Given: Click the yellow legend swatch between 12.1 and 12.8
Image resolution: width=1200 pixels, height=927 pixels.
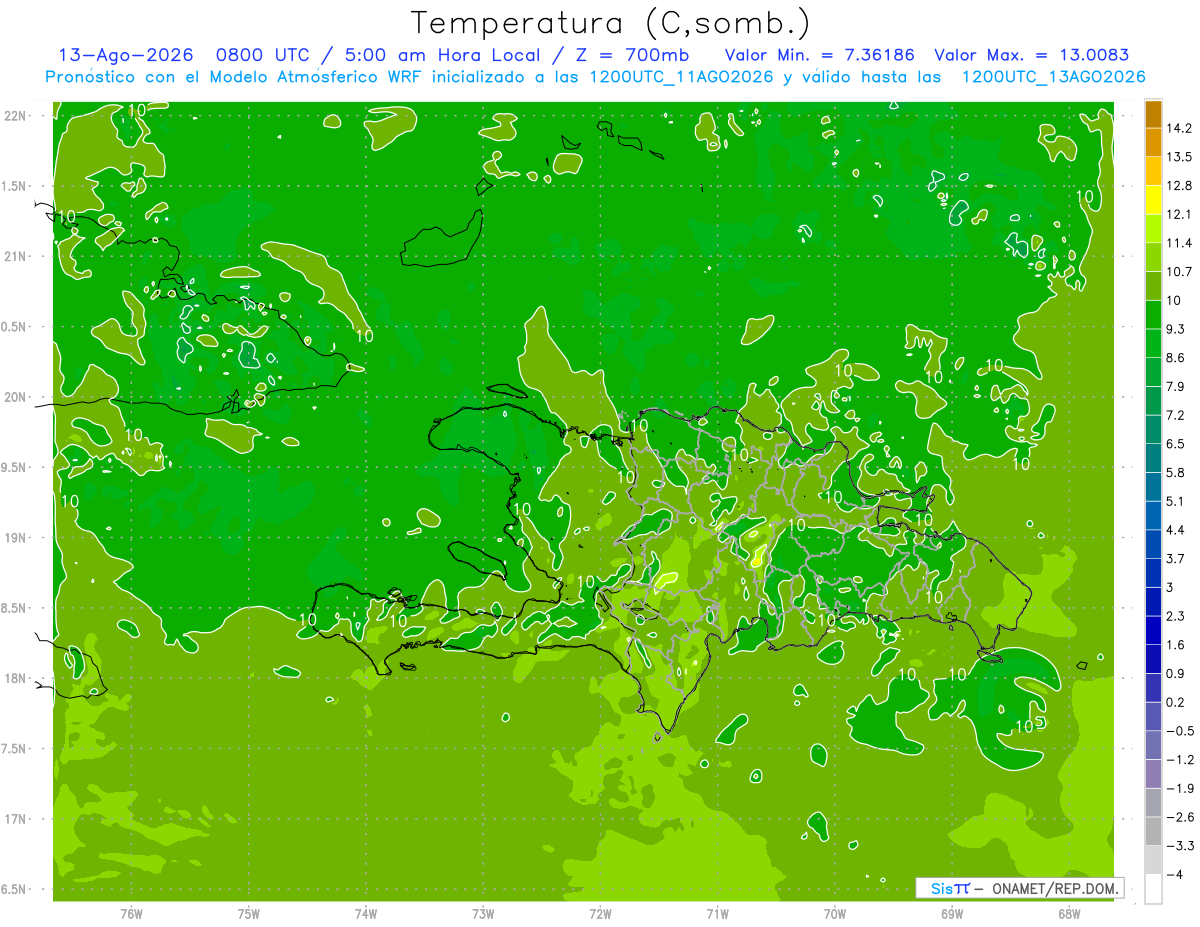Looking at the screenshot, I should click(1153, 200).
